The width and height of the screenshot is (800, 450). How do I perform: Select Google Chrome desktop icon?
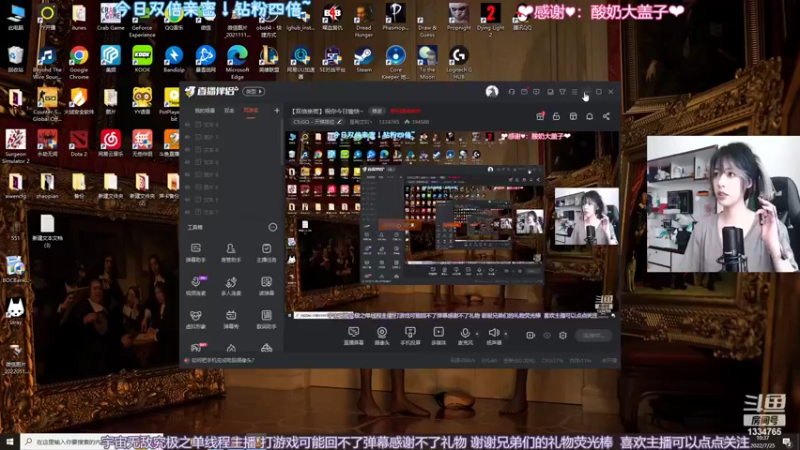[x=79, y=62]
